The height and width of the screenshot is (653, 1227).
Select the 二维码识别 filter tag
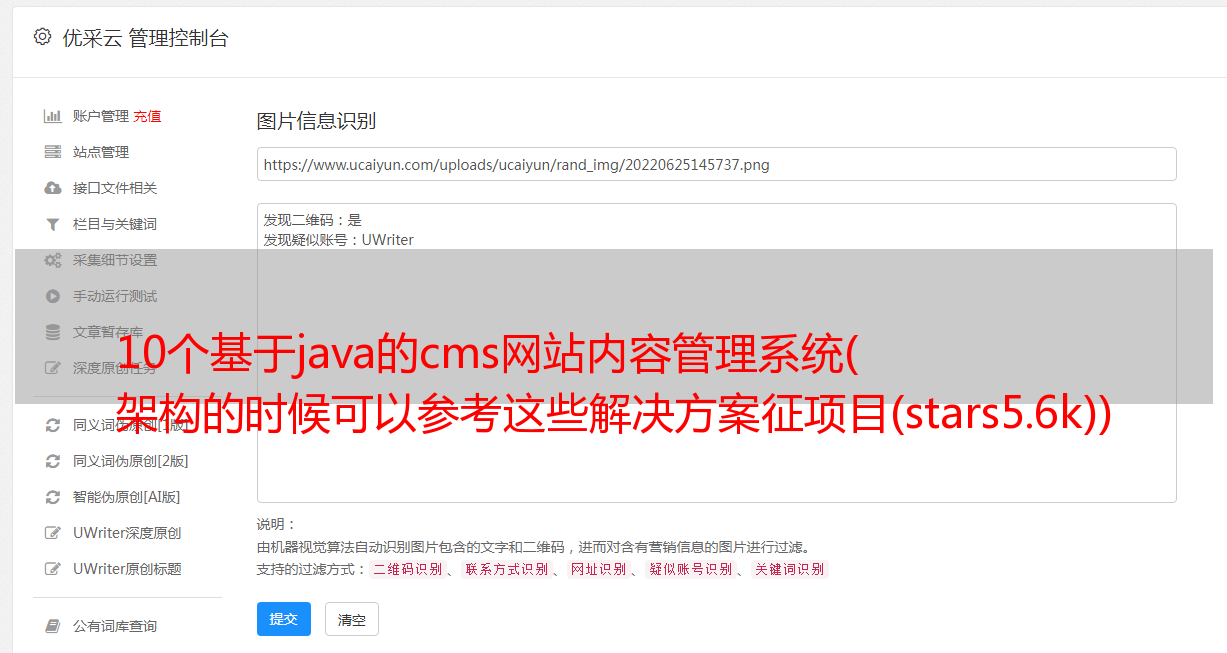click(407, 569)
